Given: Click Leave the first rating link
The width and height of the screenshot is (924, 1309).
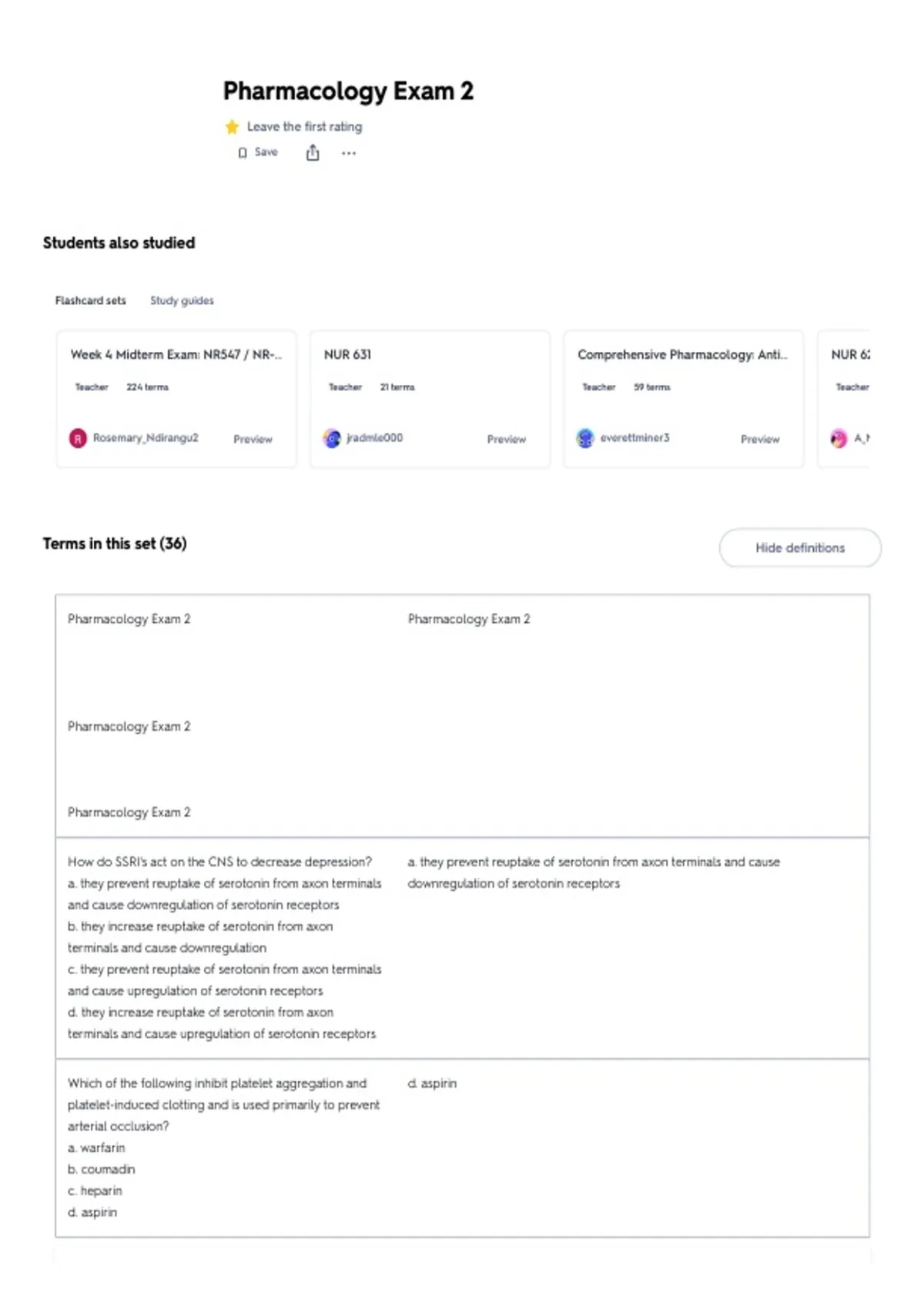Looking at the screenshot, I should click(304, 126).
